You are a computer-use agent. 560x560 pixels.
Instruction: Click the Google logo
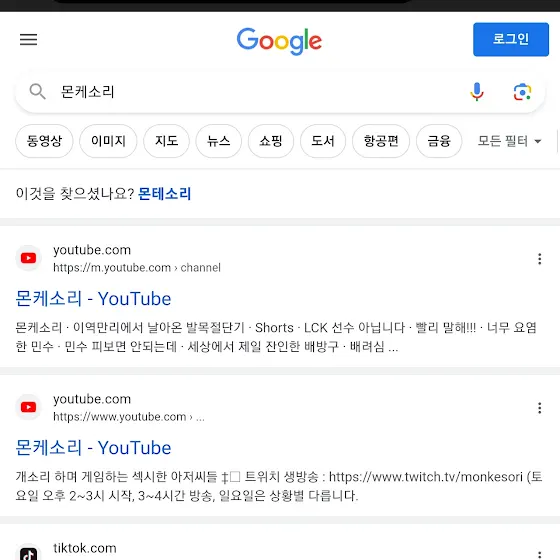tap(280, 41)
